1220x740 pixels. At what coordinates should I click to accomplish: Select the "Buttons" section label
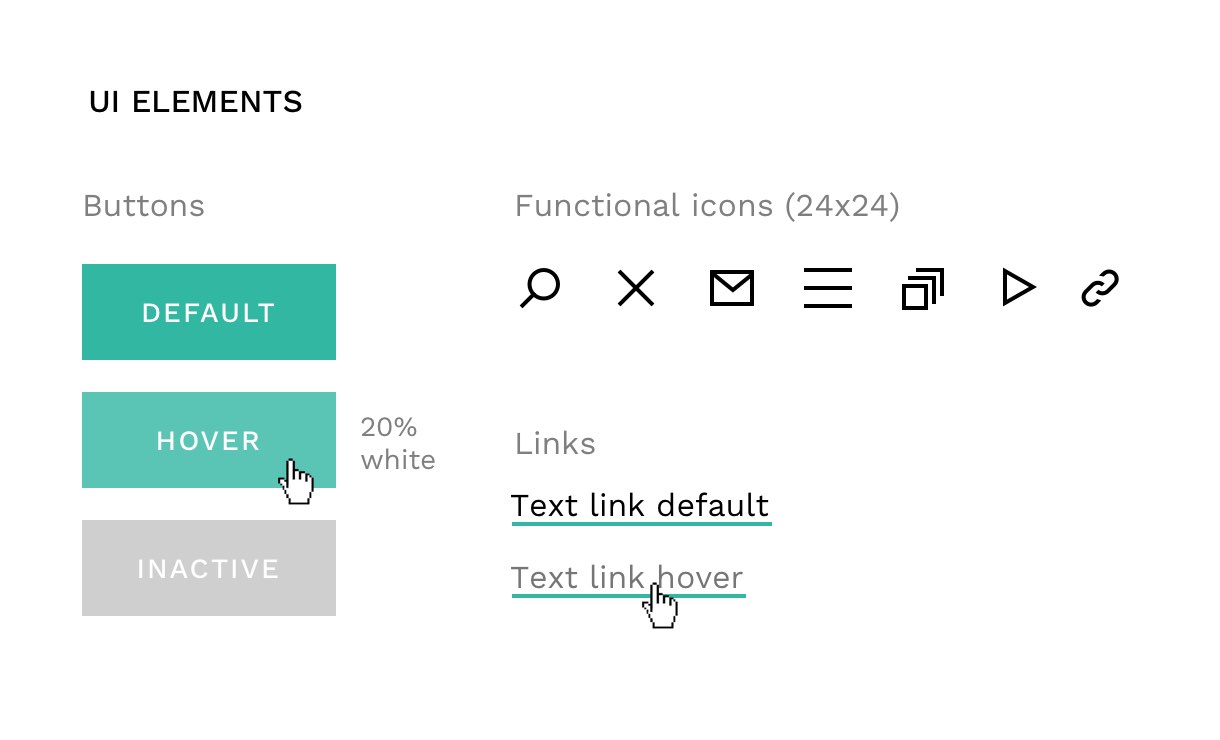click(x=143, y=206)
